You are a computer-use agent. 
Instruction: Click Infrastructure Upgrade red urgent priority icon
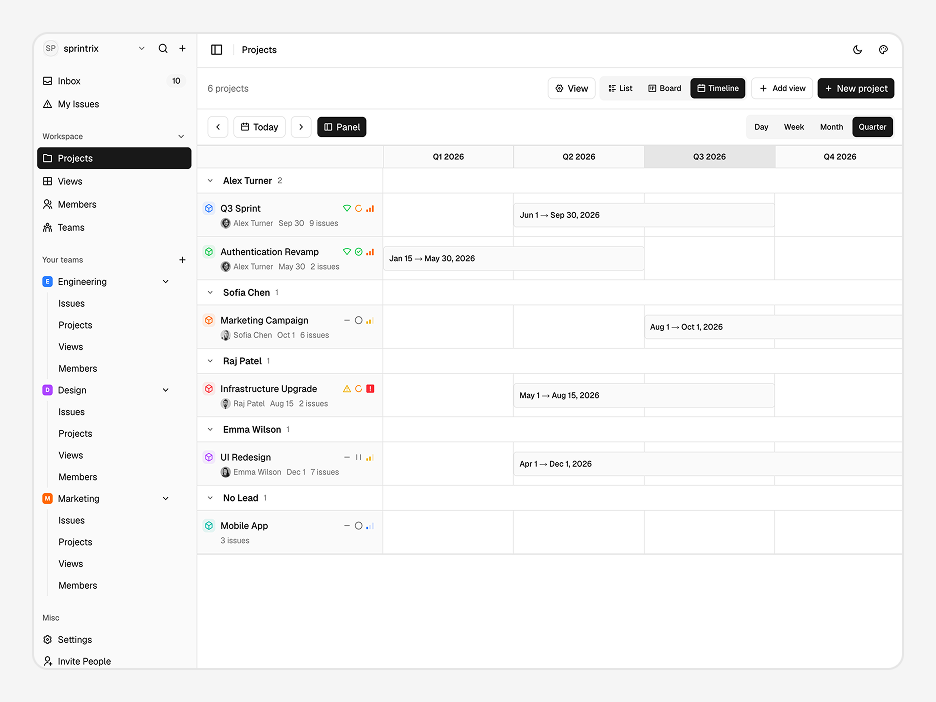[370, 389]
